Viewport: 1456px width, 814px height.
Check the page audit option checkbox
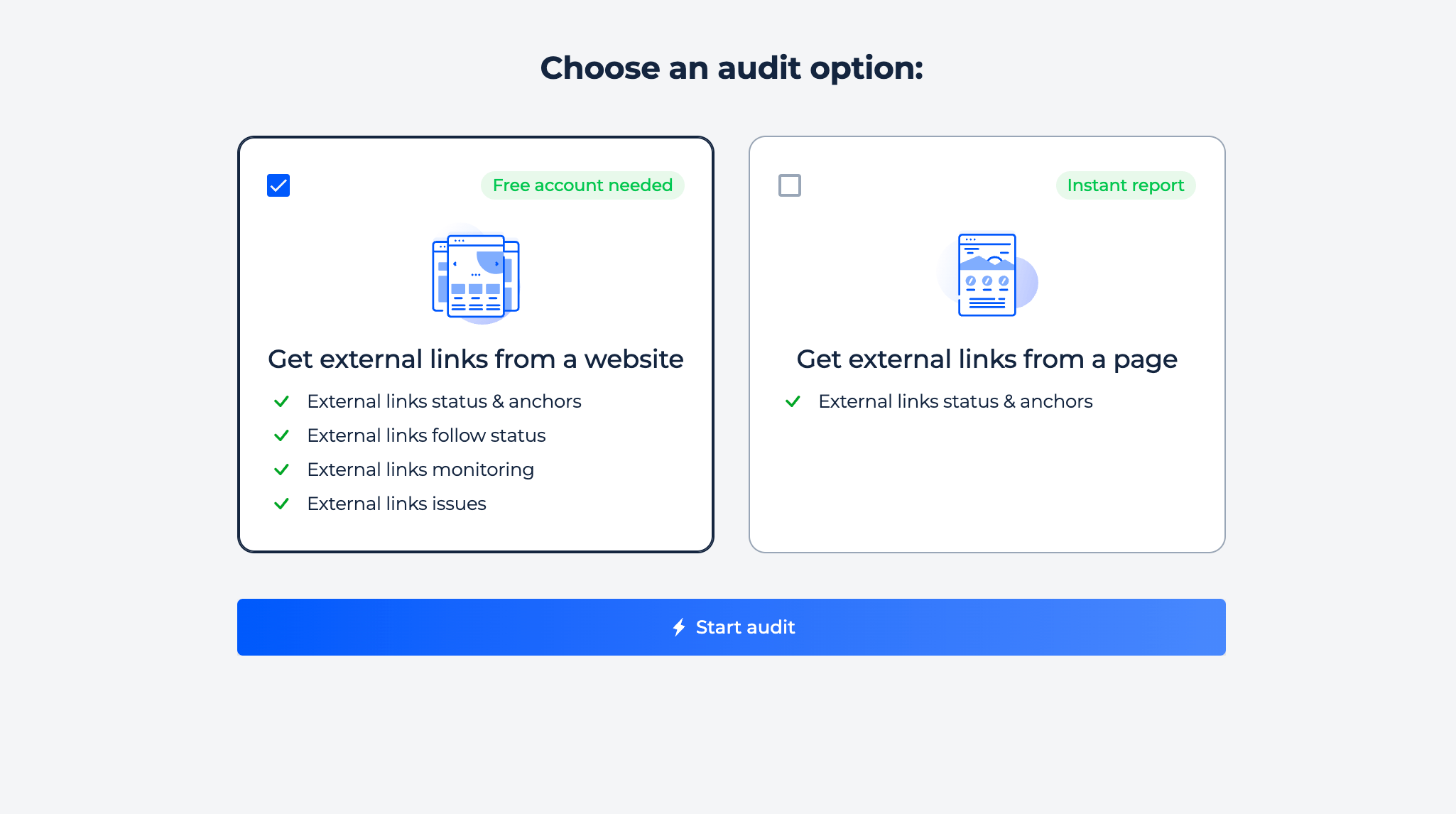pyautogui.click(x=789, y=185)
